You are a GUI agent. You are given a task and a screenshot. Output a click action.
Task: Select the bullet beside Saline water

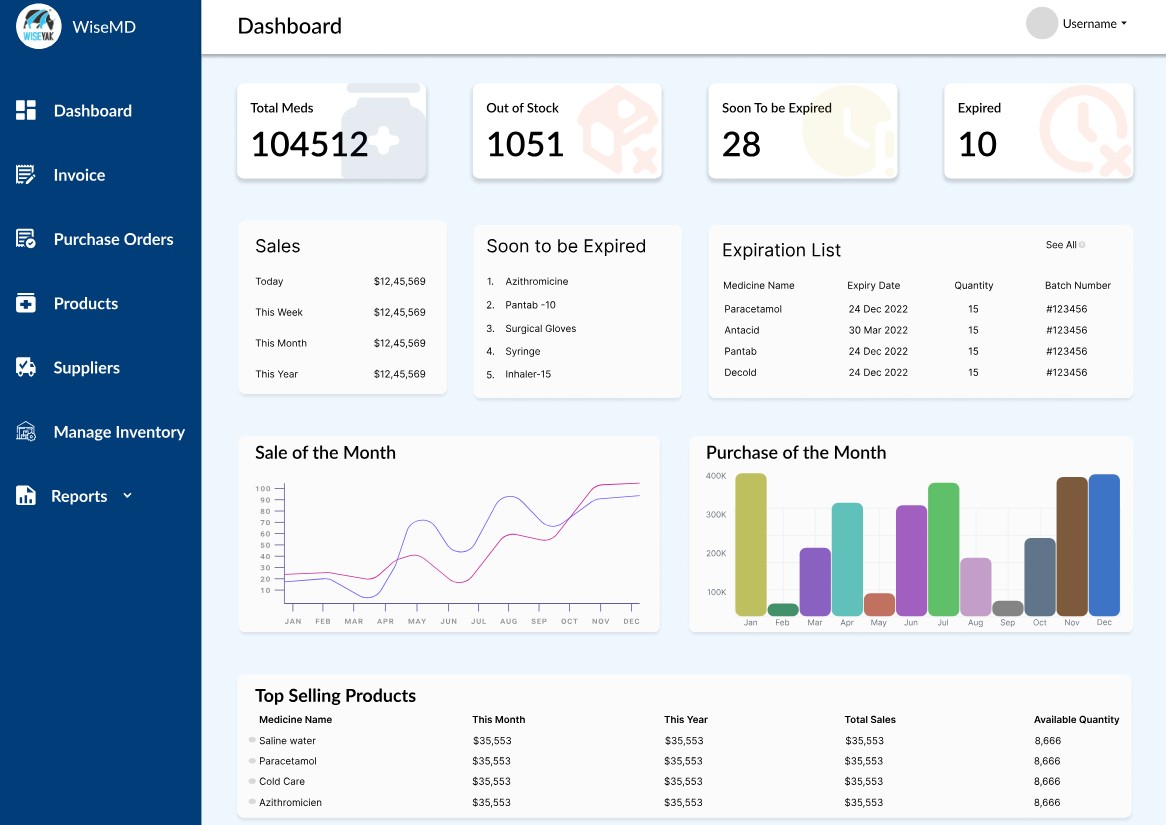click(x=253, y=741)
